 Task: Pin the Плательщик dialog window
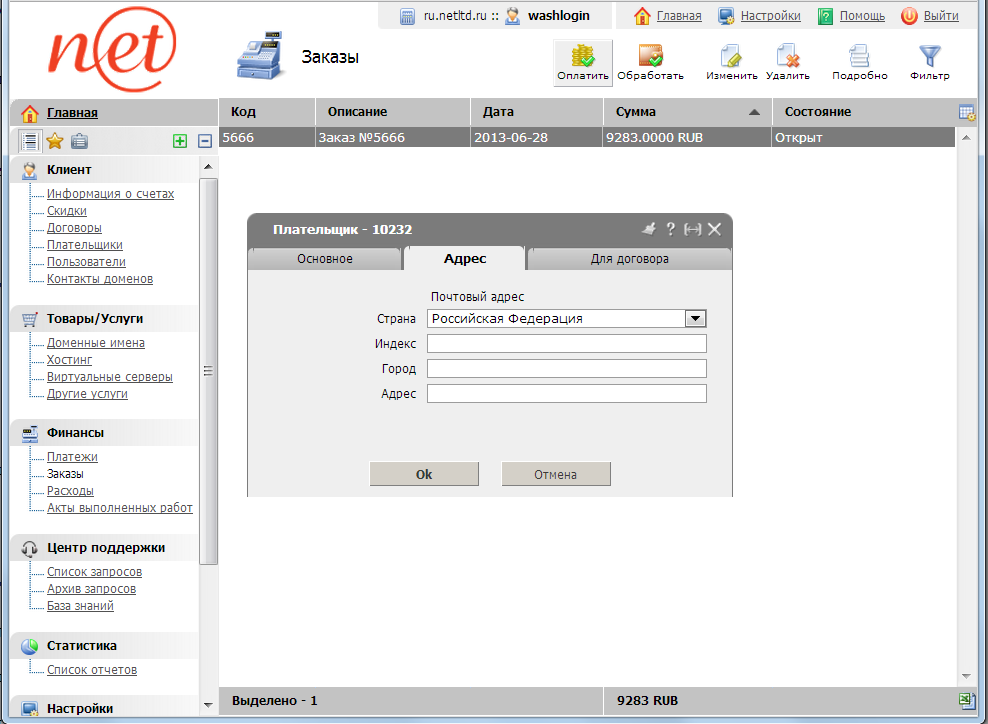648,229
